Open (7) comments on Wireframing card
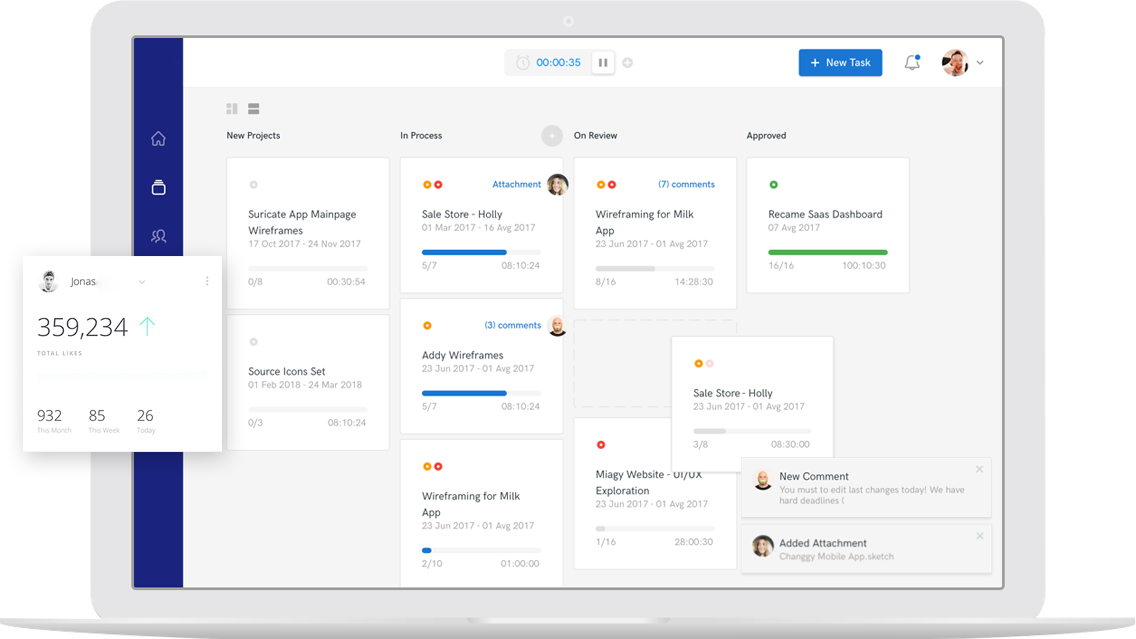 point(686,184)
